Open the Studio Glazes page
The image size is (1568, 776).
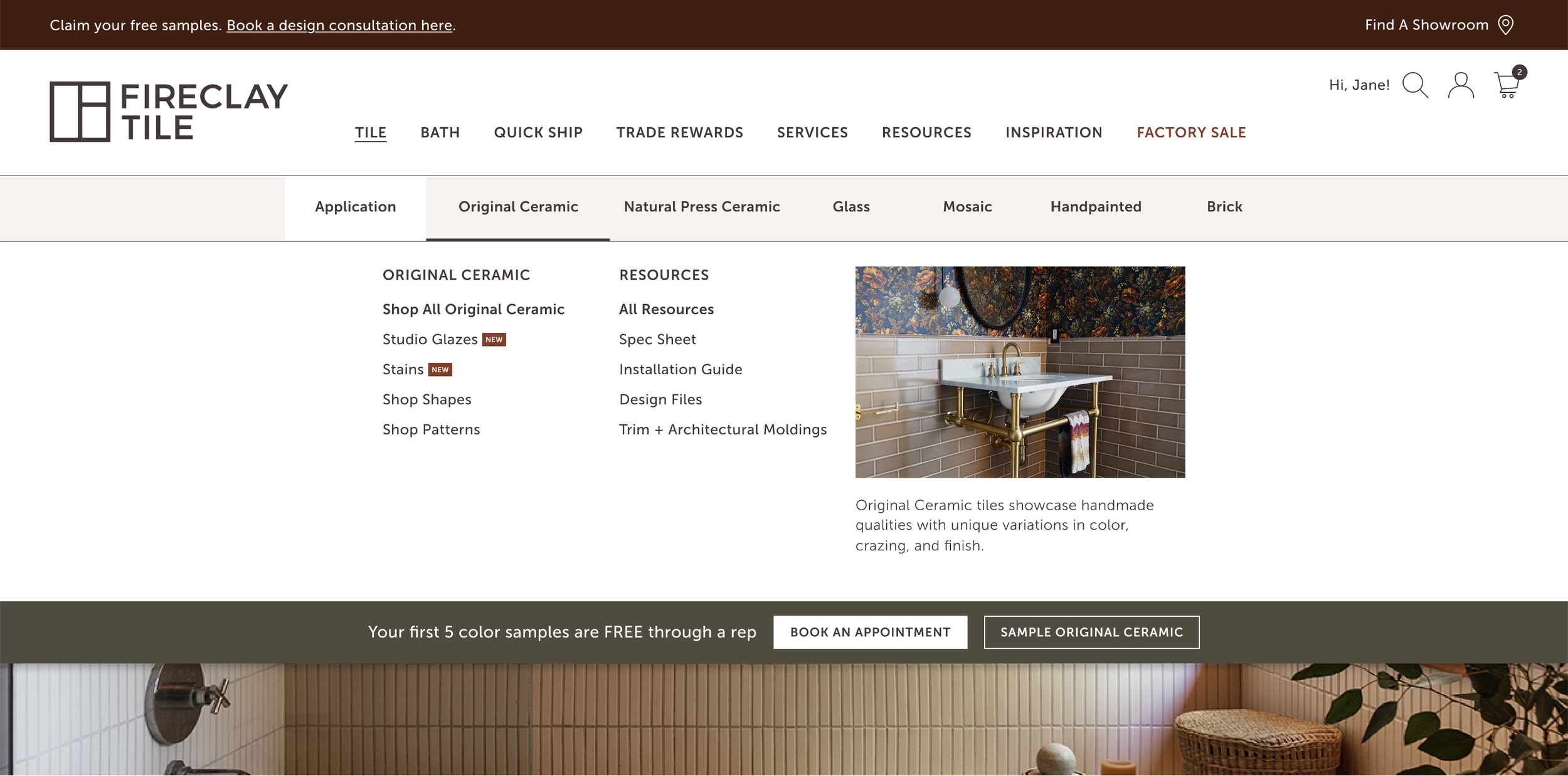point(430,339)
